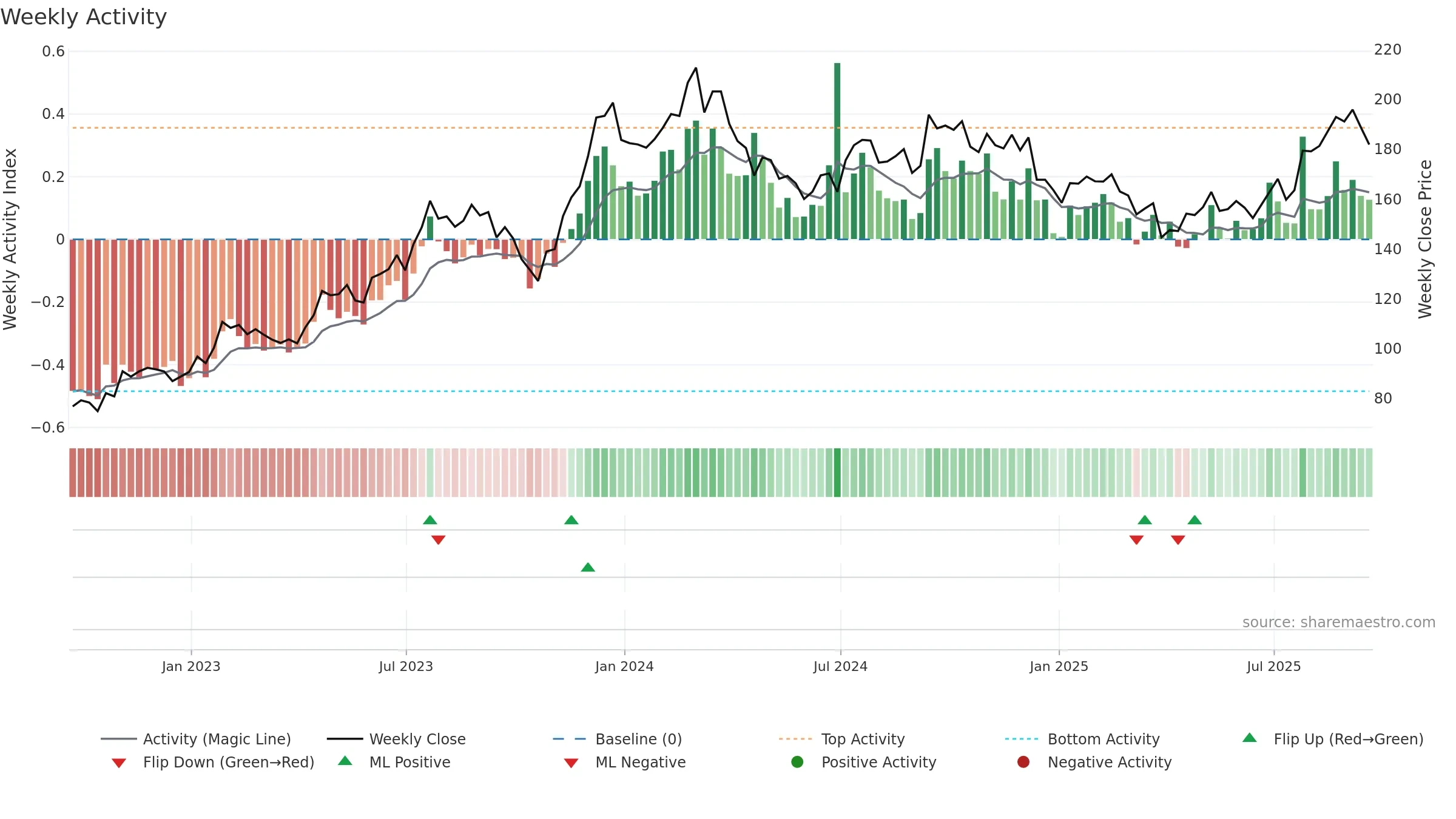Click the 200 right axis tick label

click(x=1387, y=99)
